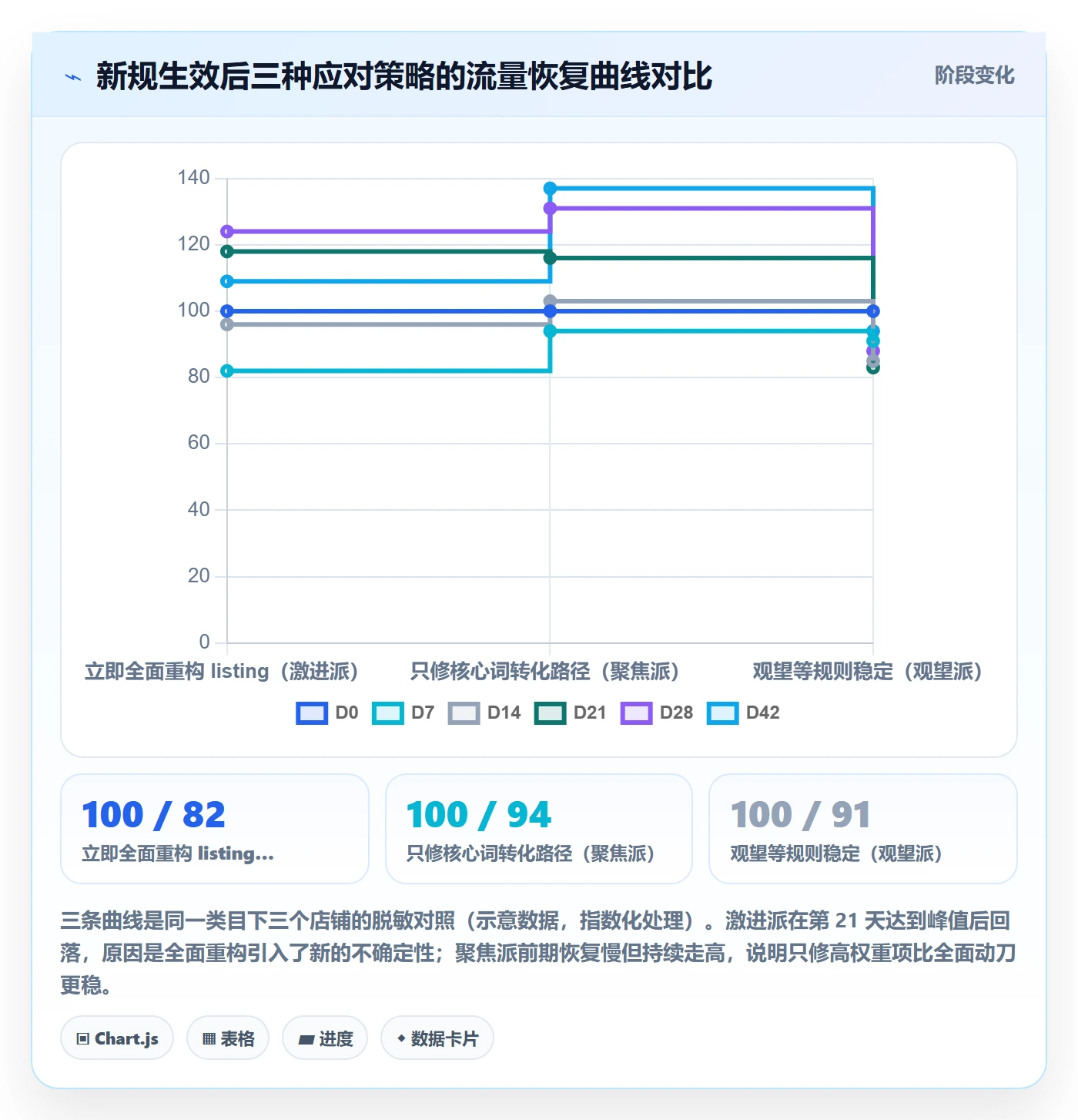Screen dimensions: 1078x1120
Task: Click the x-axis label 只修核心词转化路径（聚焦派）
Action: [544, 671]
